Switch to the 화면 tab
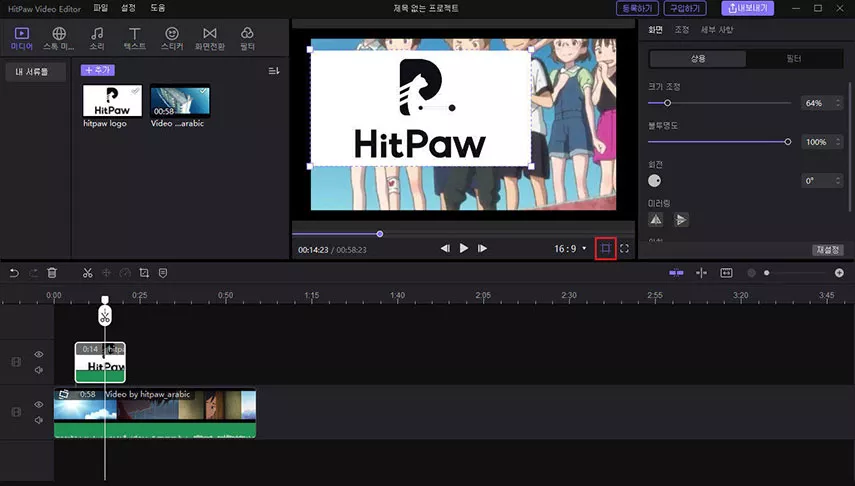This screenshot has width=855, height=486. [x=655, y=30]
